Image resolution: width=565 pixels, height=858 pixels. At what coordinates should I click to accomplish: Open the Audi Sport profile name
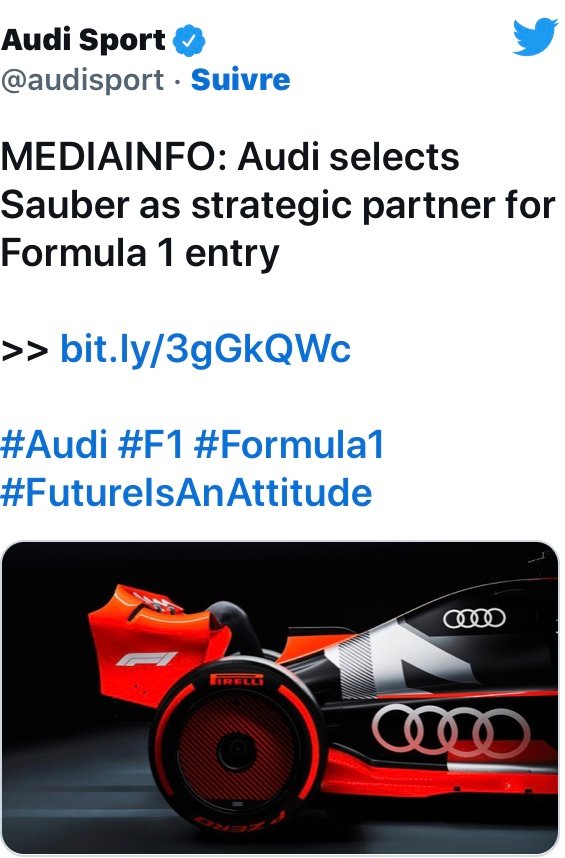(x=83, y=40)
